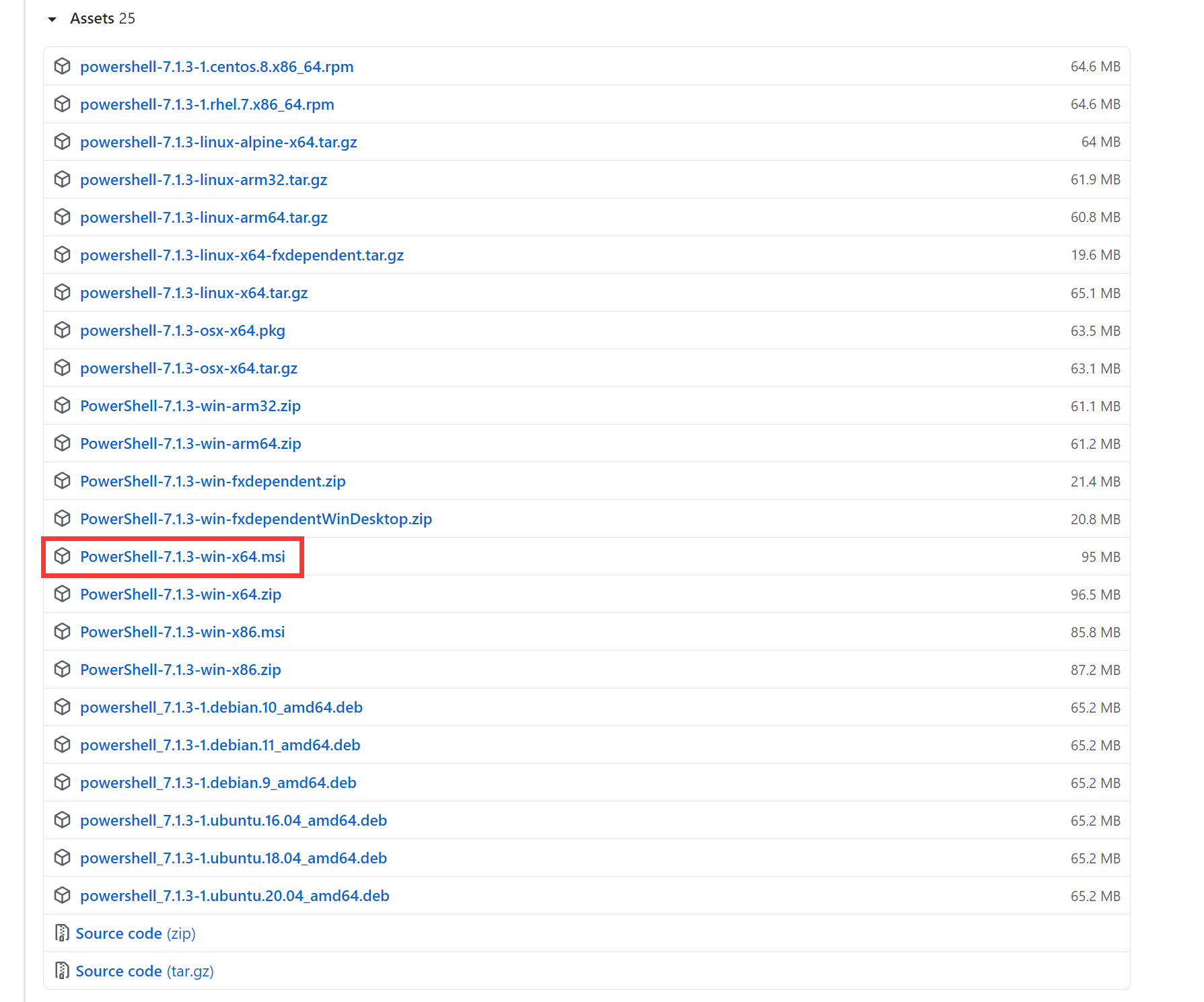
Task: Click package icon beside win-arm64.zip
Action: pyautogui.click(x=62, y=443)
